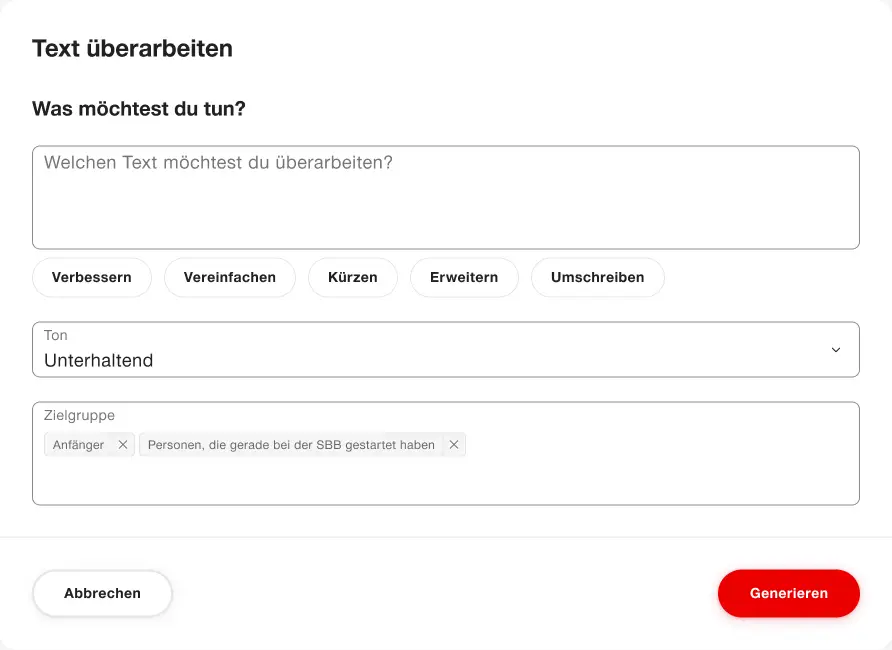Enable the Umschreiben mode
892x650 pixels.
pos(597,277)
